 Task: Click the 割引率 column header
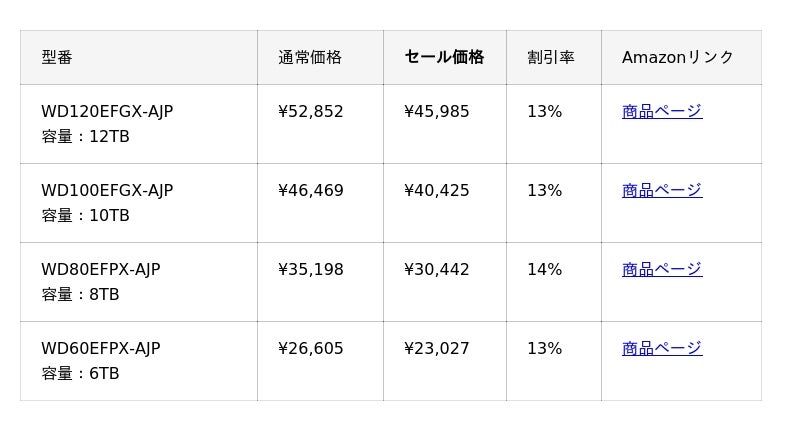[551, 58]
